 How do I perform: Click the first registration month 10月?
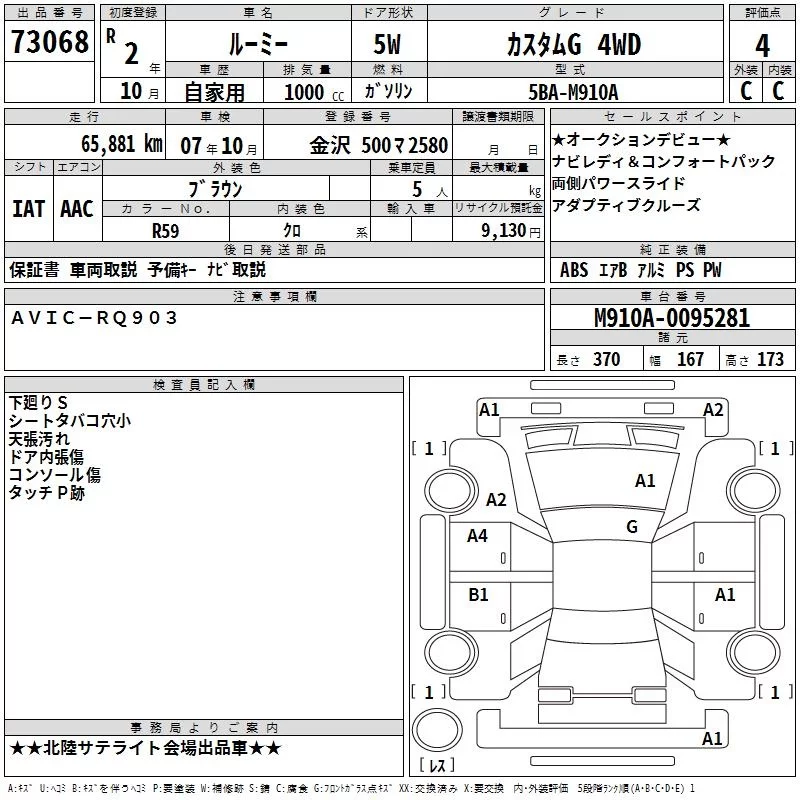pyautogui.click(x=139, y=91)
